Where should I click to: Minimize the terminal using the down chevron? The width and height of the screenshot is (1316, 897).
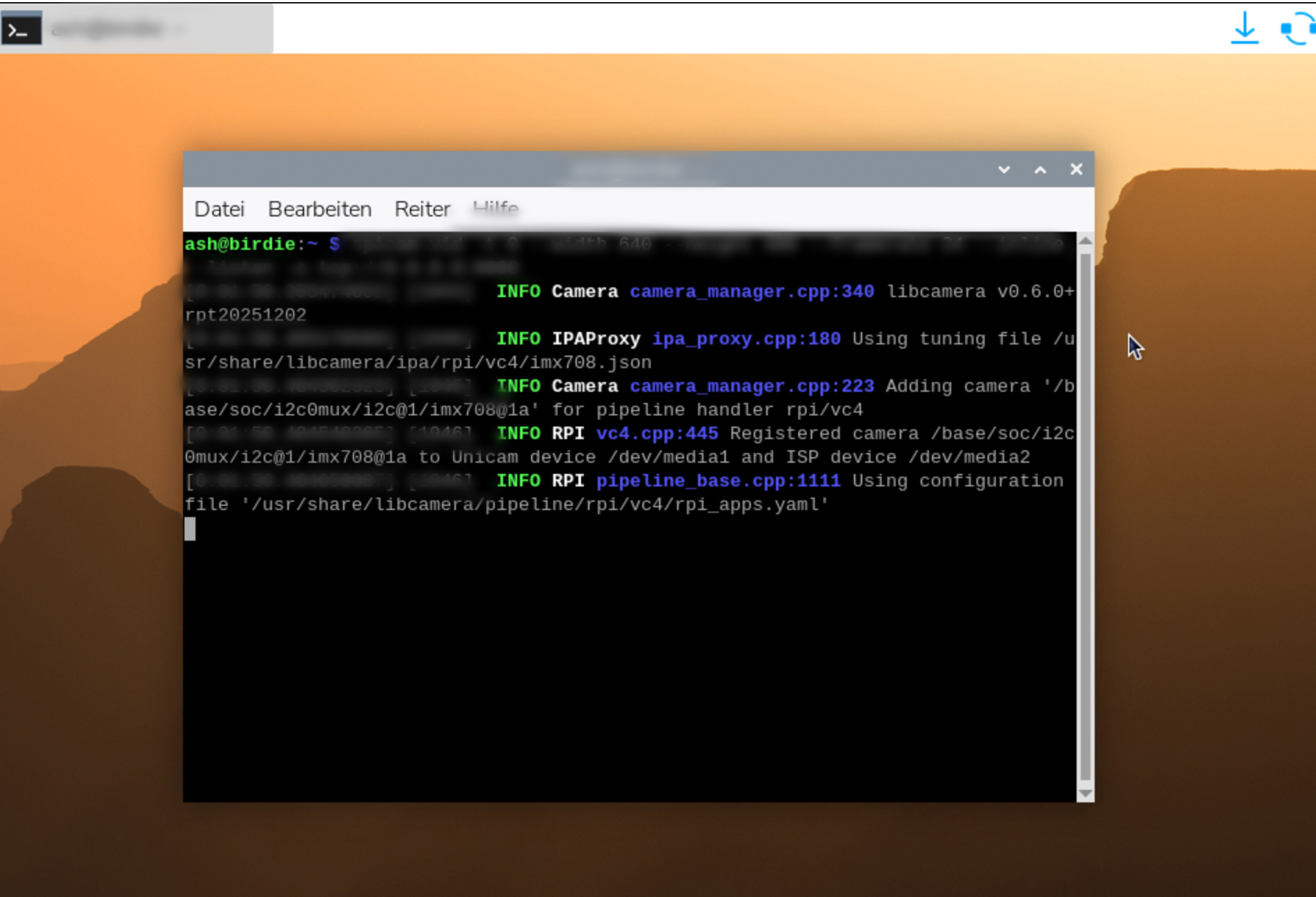tap(1004, 170)
